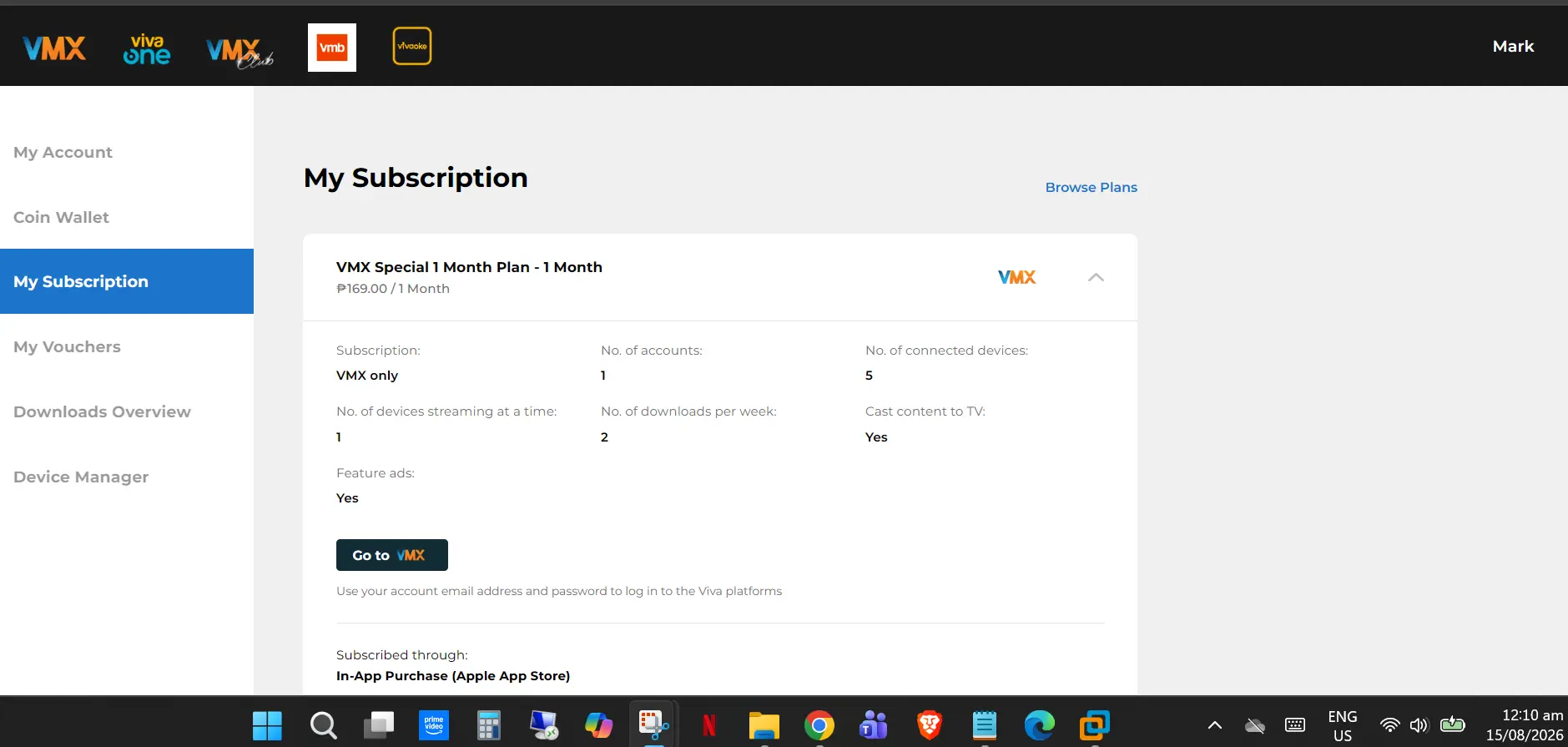
Task: Switch the ENG US input language
Action: (1343, 726)
